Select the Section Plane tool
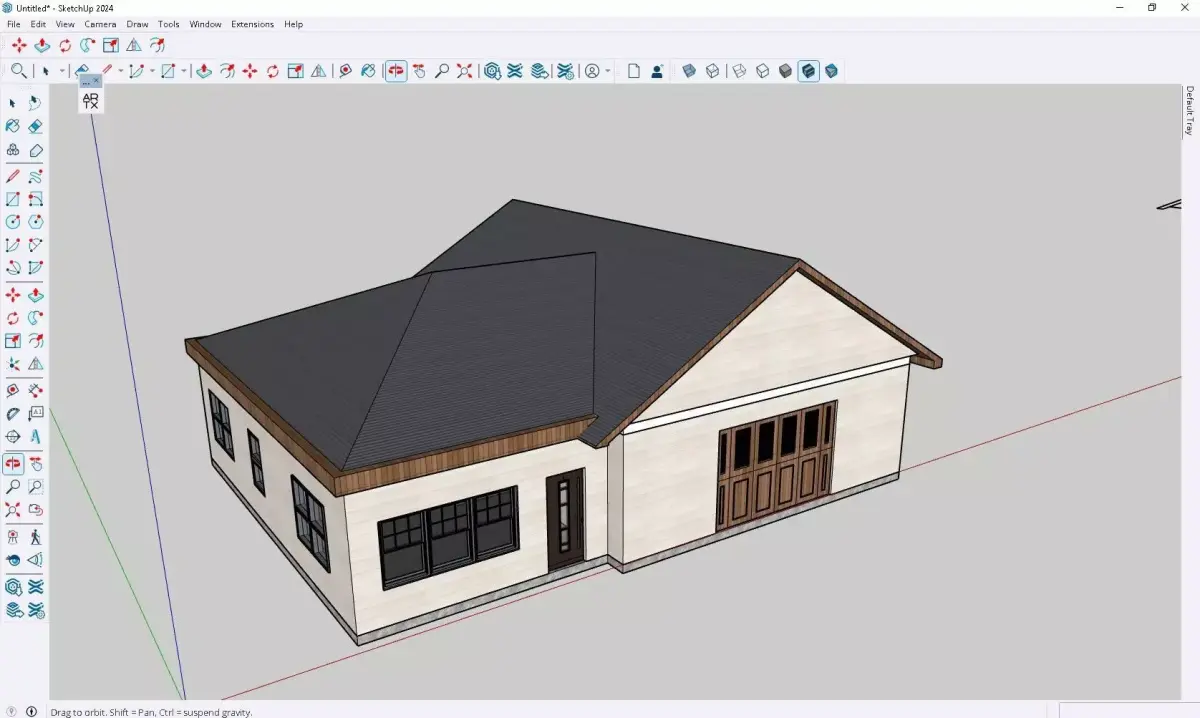The image size is (1200, 718). coord(35,560)
